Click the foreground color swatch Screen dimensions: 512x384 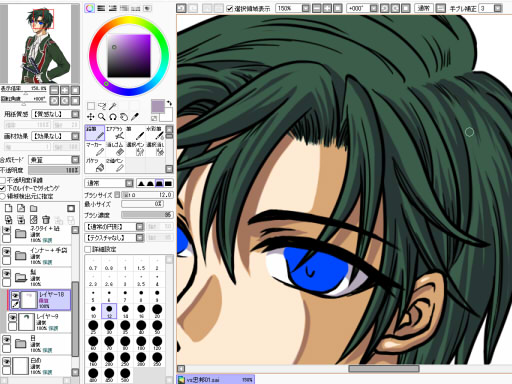(x=158, y=107)
